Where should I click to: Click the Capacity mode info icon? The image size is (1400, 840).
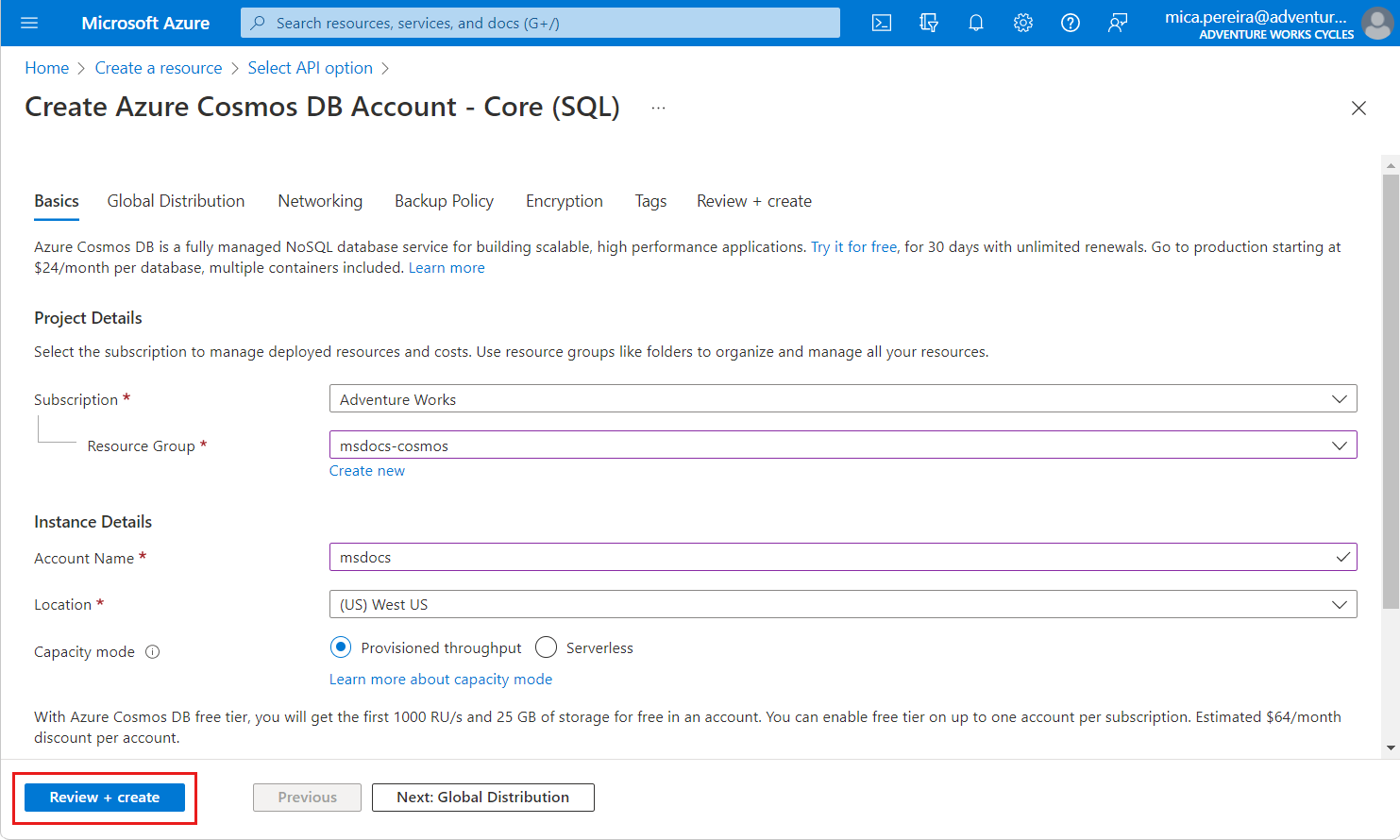click(153, 652)
